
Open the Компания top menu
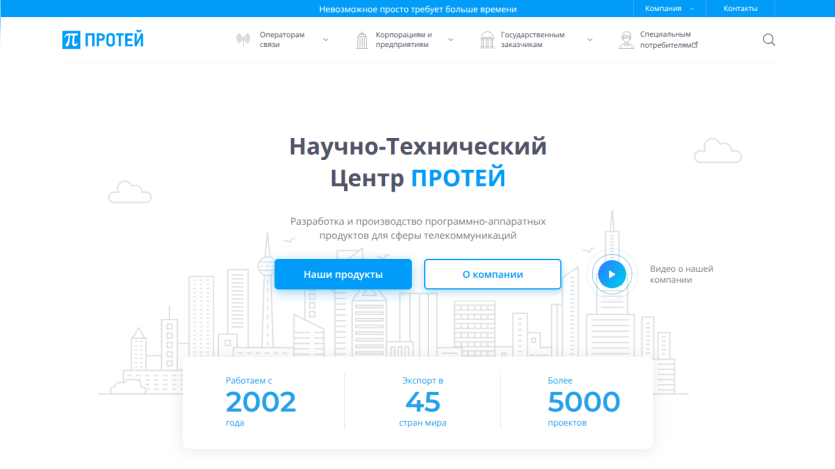663,9
